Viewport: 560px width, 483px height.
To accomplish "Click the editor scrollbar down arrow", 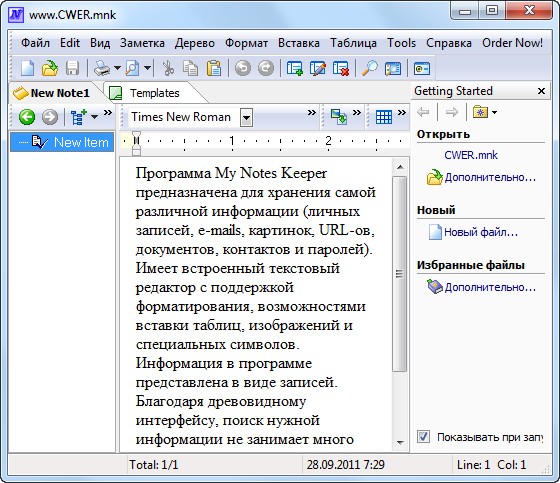I will [400, 443].
